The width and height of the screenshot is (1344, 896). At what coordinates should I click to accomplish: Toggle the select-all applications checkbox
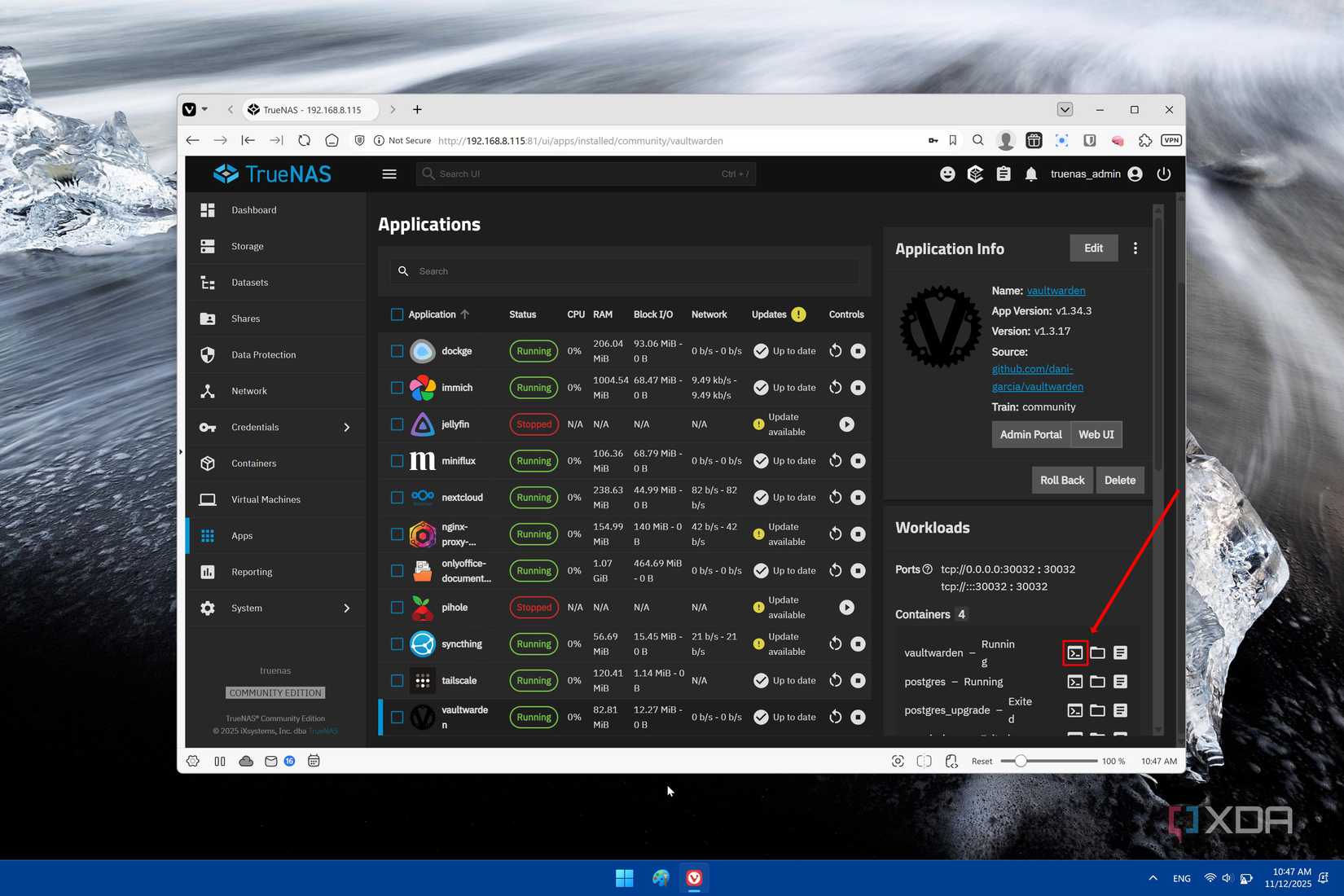[x=397, y=314]
